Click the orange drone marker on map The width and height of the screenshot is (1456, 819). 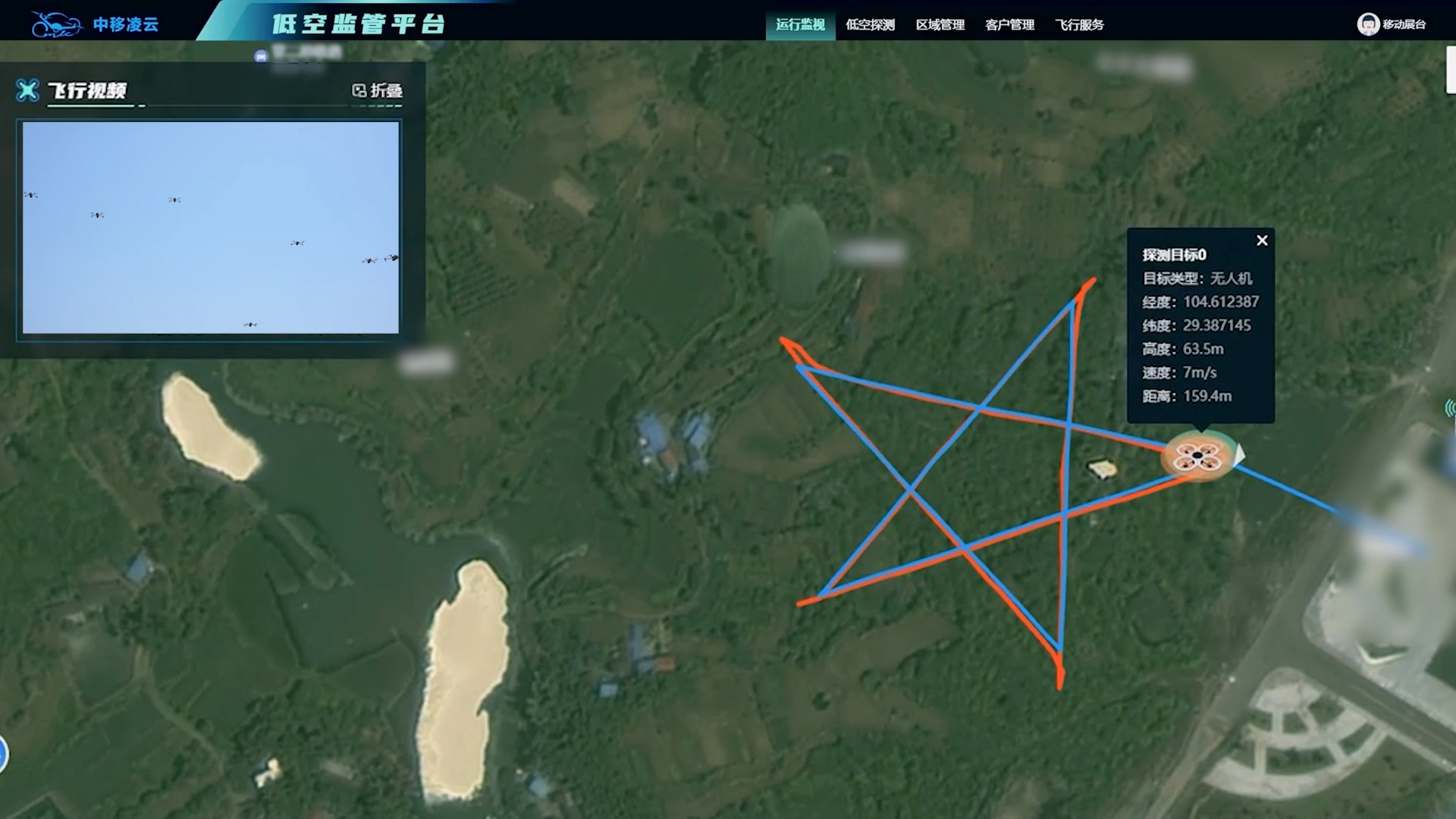coord(1197,457)
